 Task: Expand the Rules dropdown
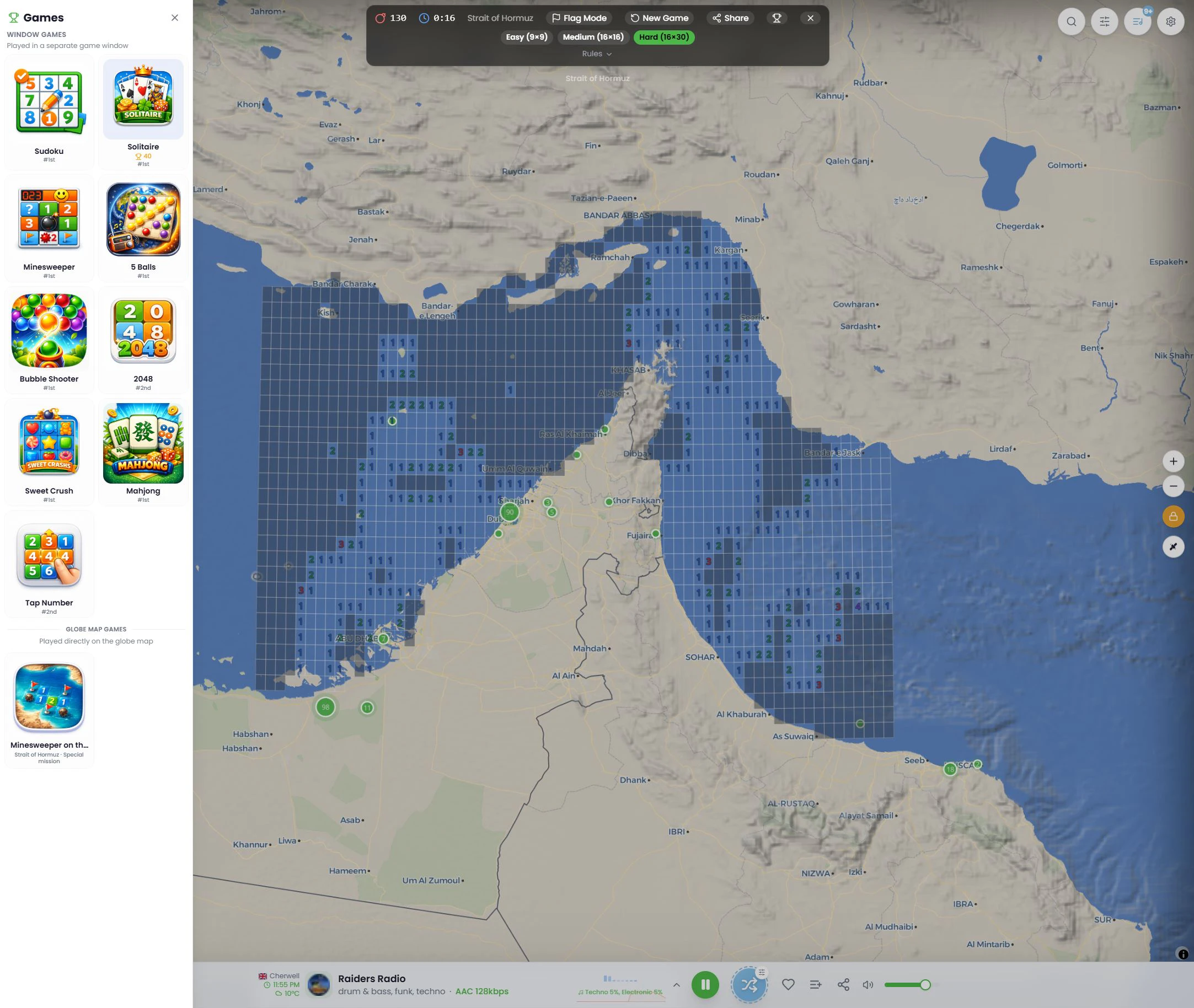(x=596, y=53)
